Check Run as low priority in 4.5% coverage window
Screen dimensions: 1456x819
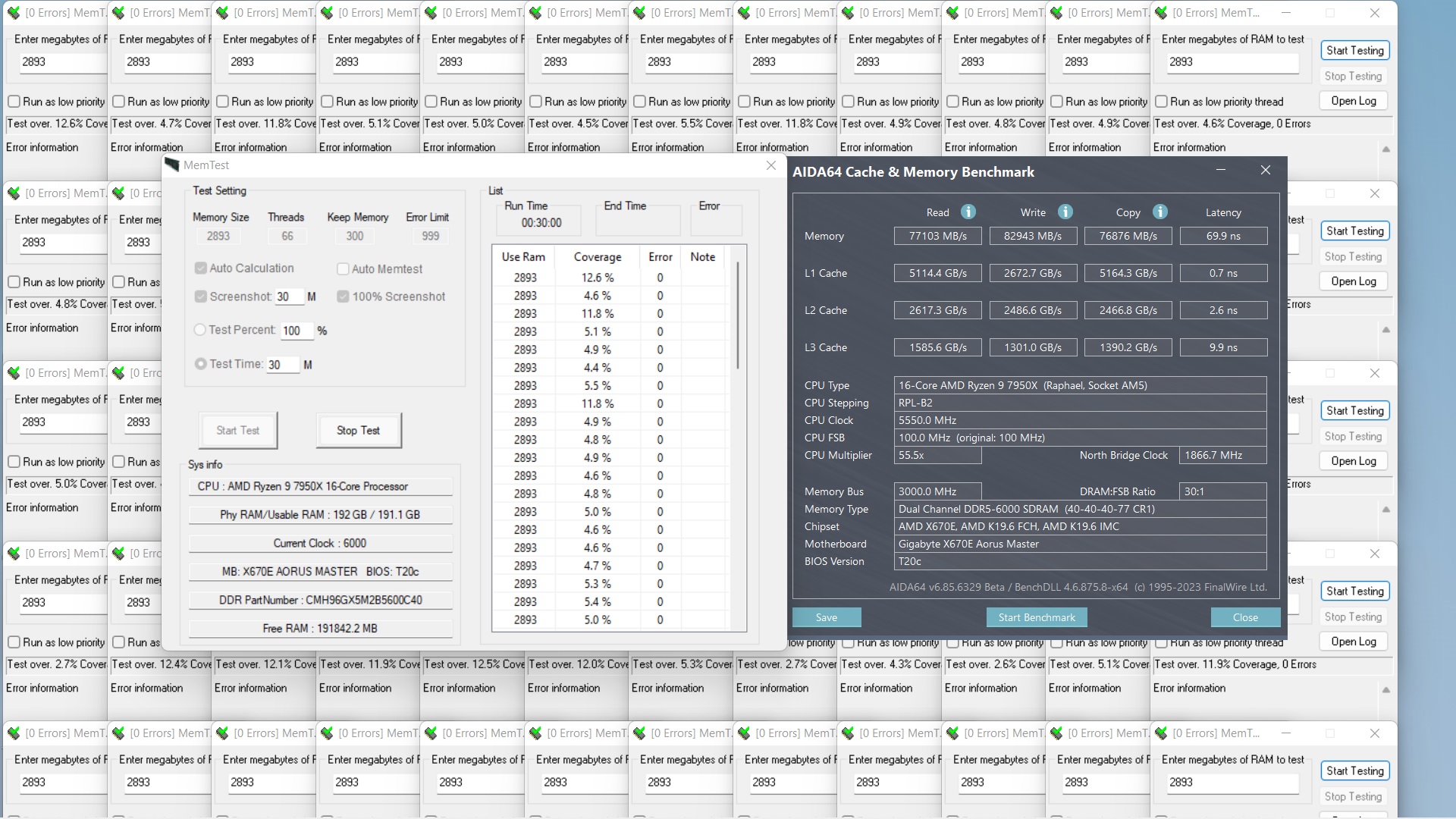535,102
